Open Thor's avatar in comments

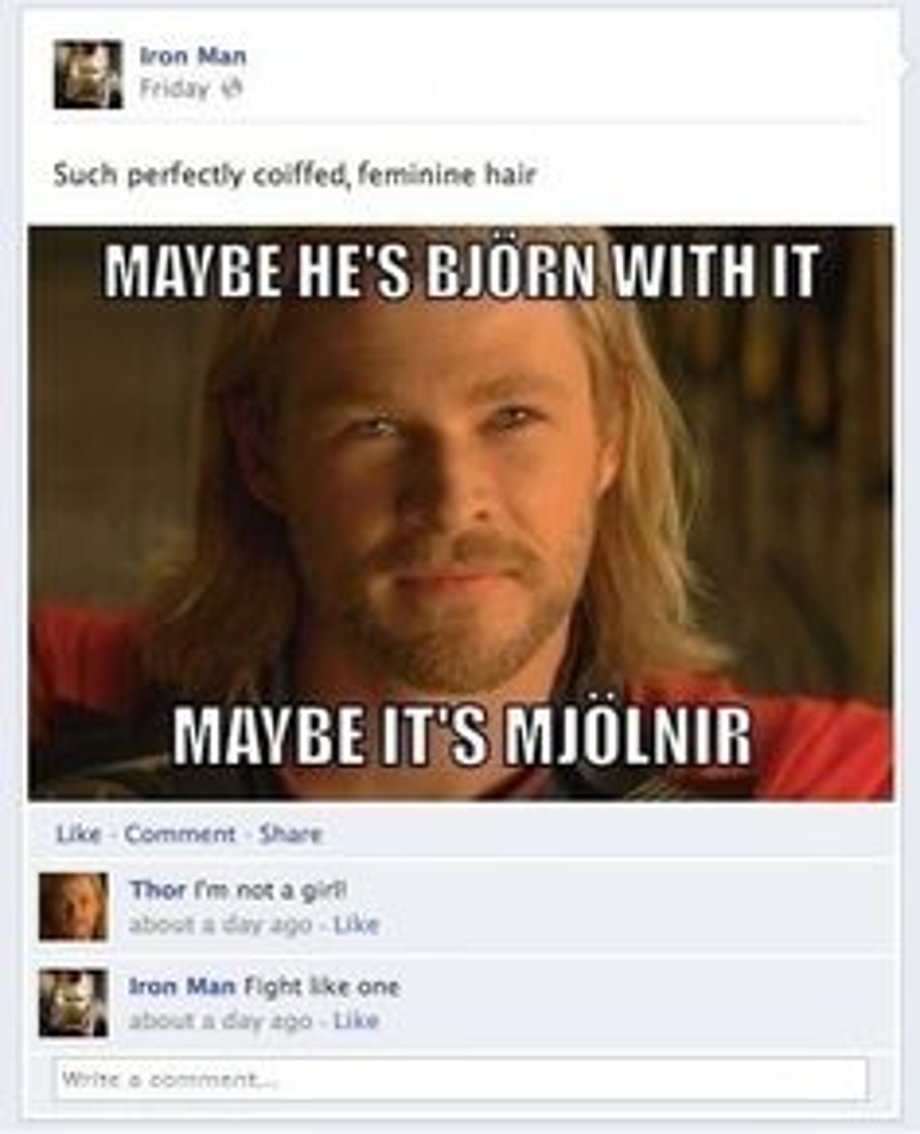pos(74,907)
